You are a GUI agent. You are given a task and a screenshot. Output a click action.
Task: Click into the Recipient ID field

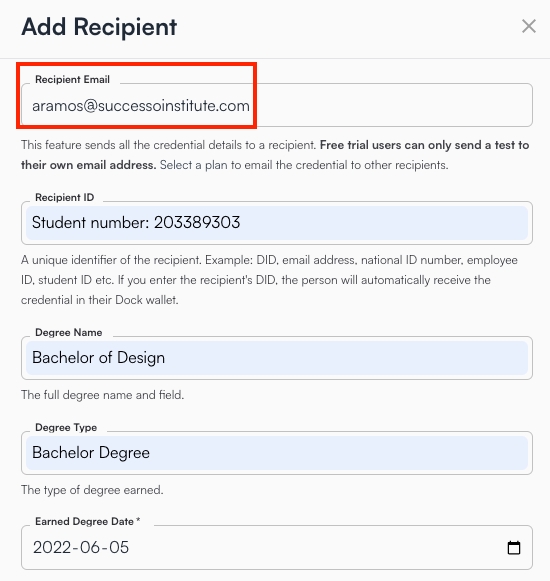(277, 223)
